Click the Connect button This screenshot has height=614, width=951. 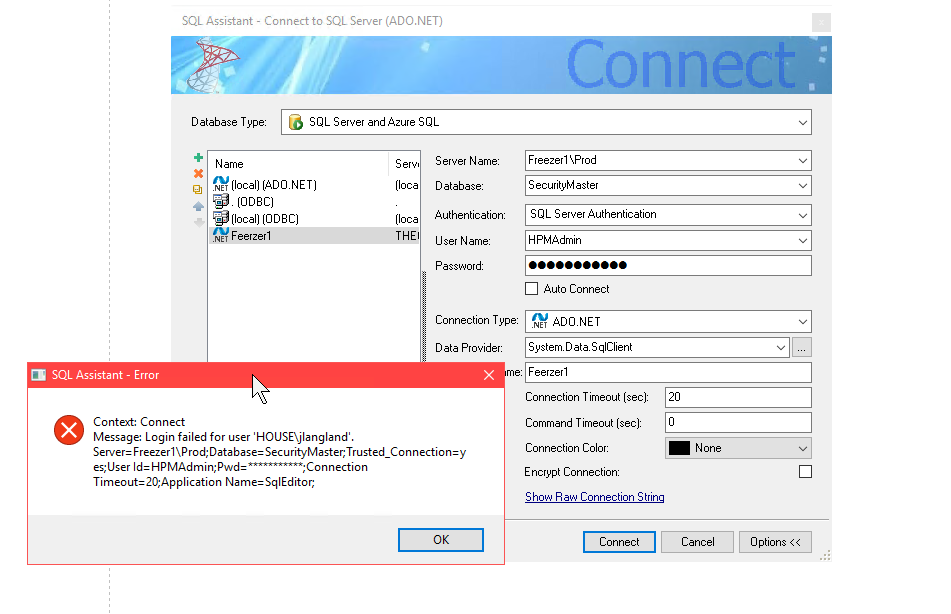(x=619, y=542)
